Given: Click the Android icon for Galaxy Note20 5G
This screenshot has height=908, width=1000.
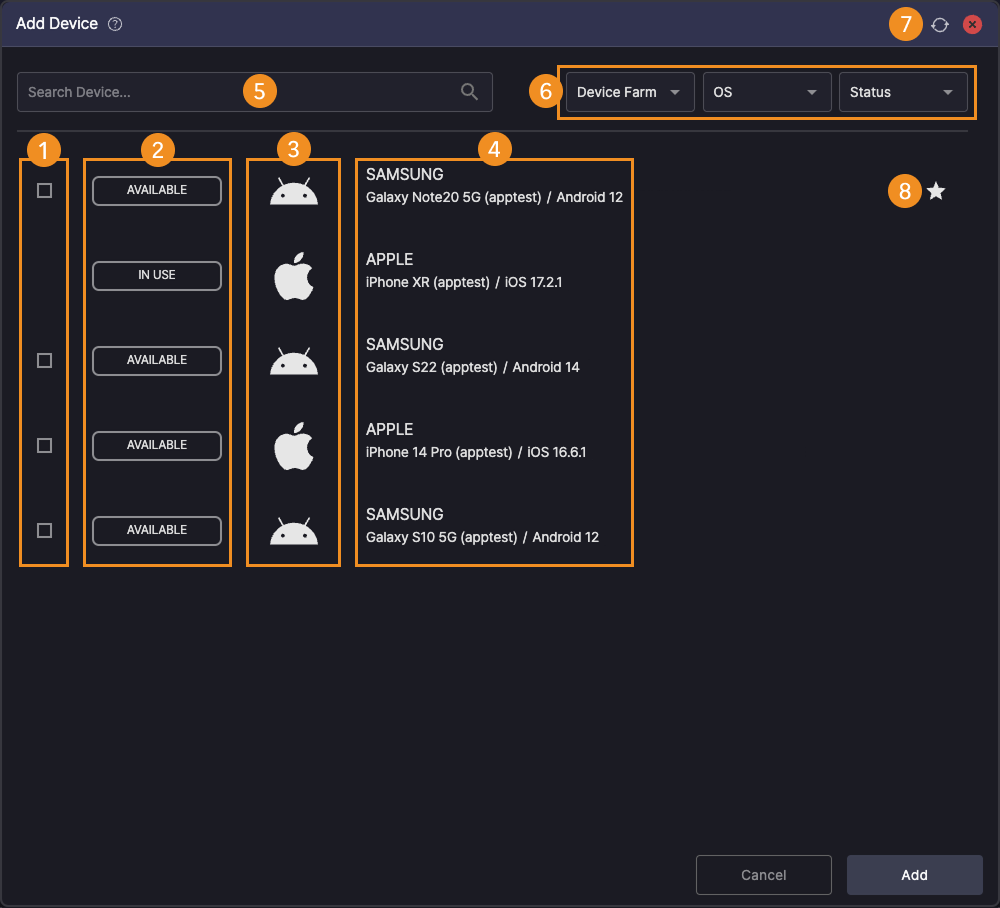Looking at the screenshot, I should [294, 192].
